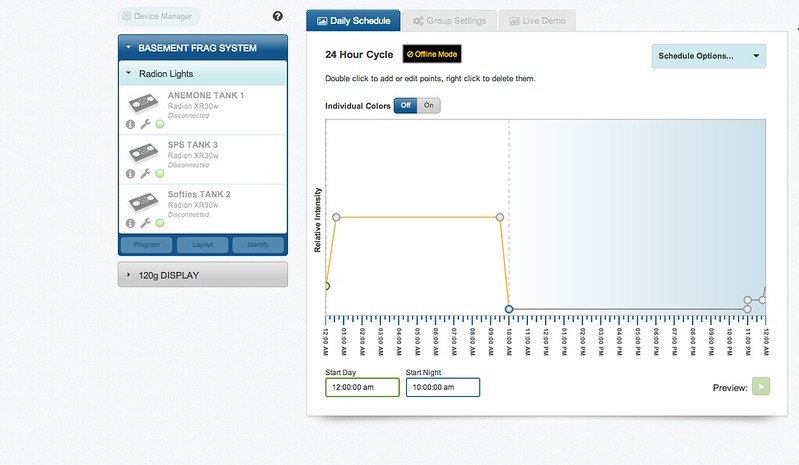Open the Schedule Options dropdown
The image size is (799, 465).
(708, 56)
